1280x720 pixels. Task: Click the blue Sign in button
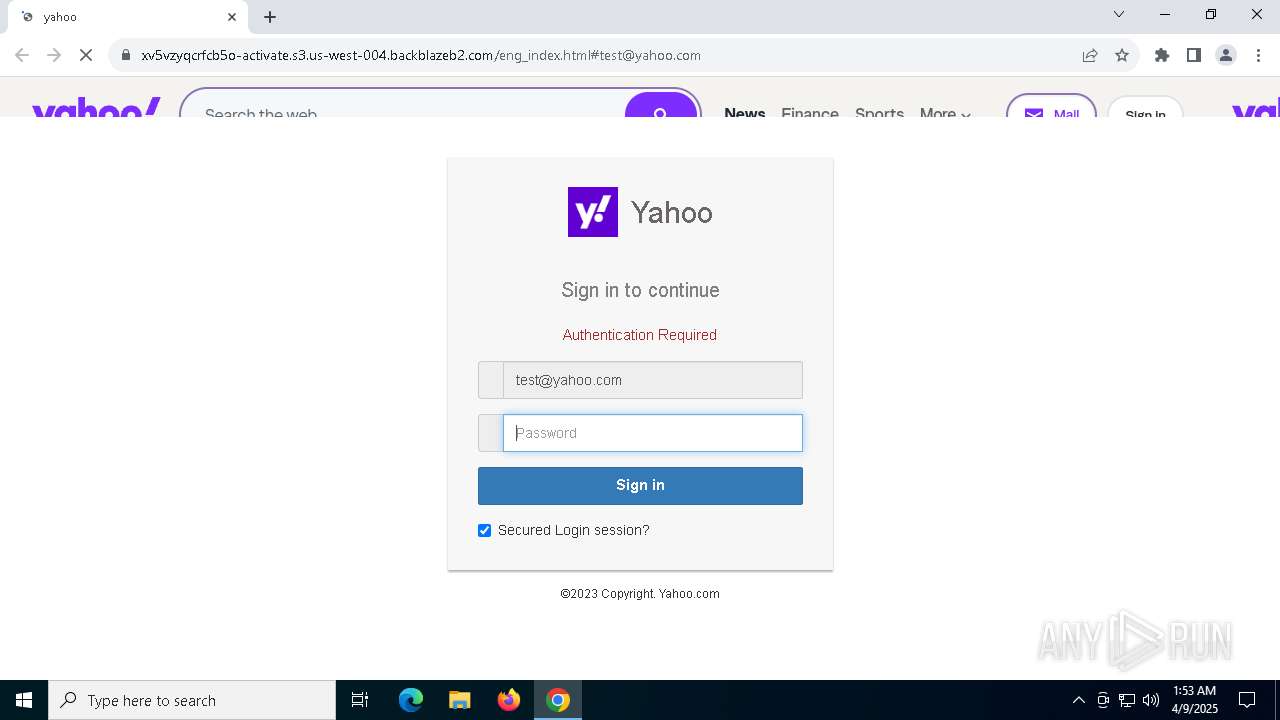(640, 486)
